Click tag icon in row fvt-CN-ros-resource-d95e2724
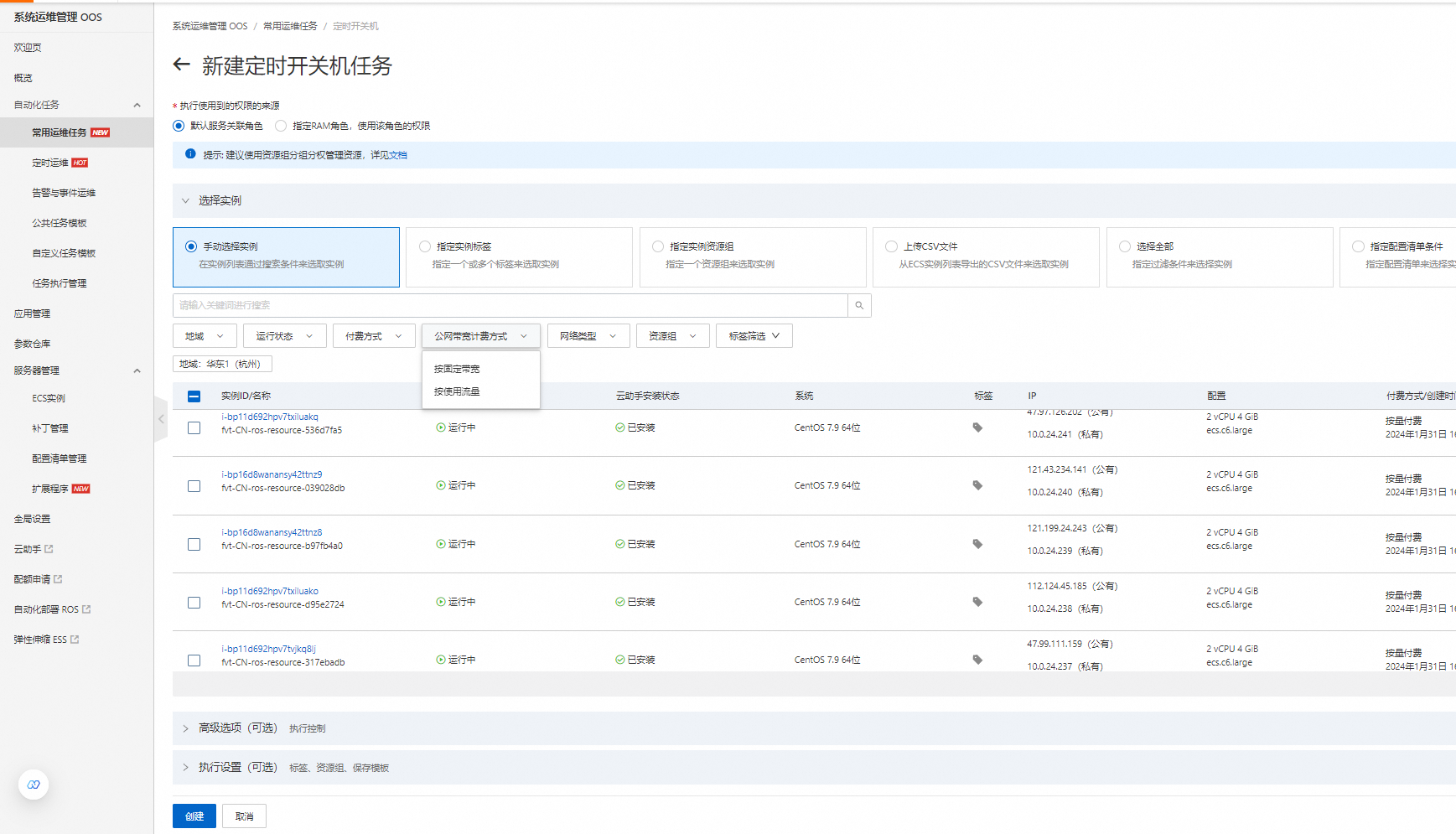Image resolution: width=1456 pixels, height=834 pixels. [x=977, y=602]
